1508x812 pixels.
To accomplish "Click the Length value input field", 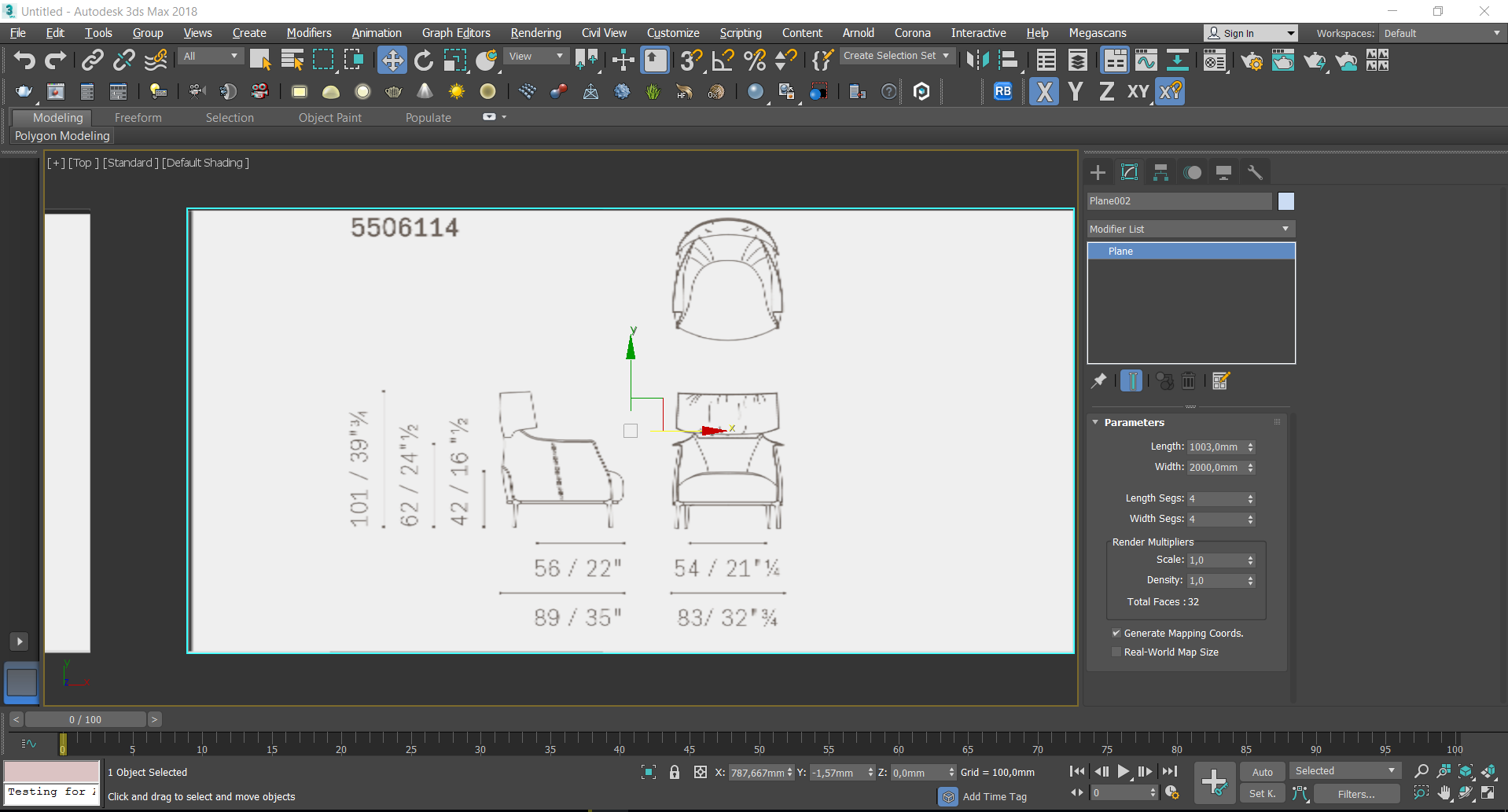I will click(x=1215, y=447).
